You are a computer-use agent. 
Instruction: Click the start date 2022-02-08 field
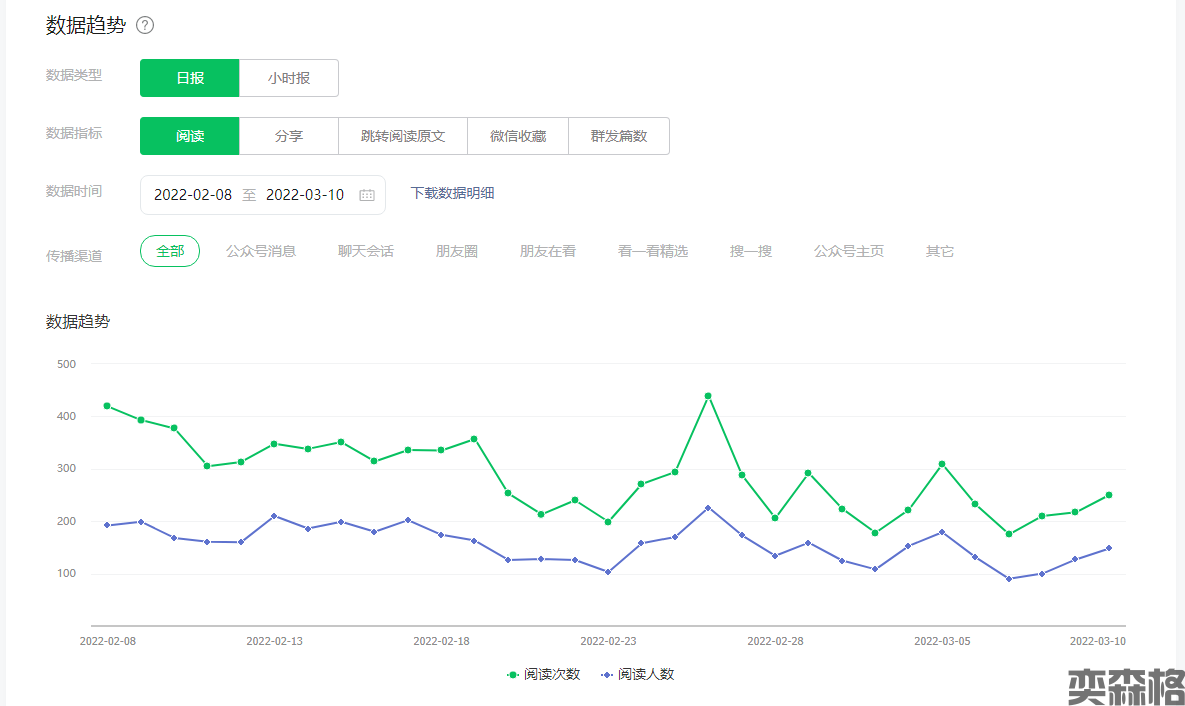click(193, 195)
